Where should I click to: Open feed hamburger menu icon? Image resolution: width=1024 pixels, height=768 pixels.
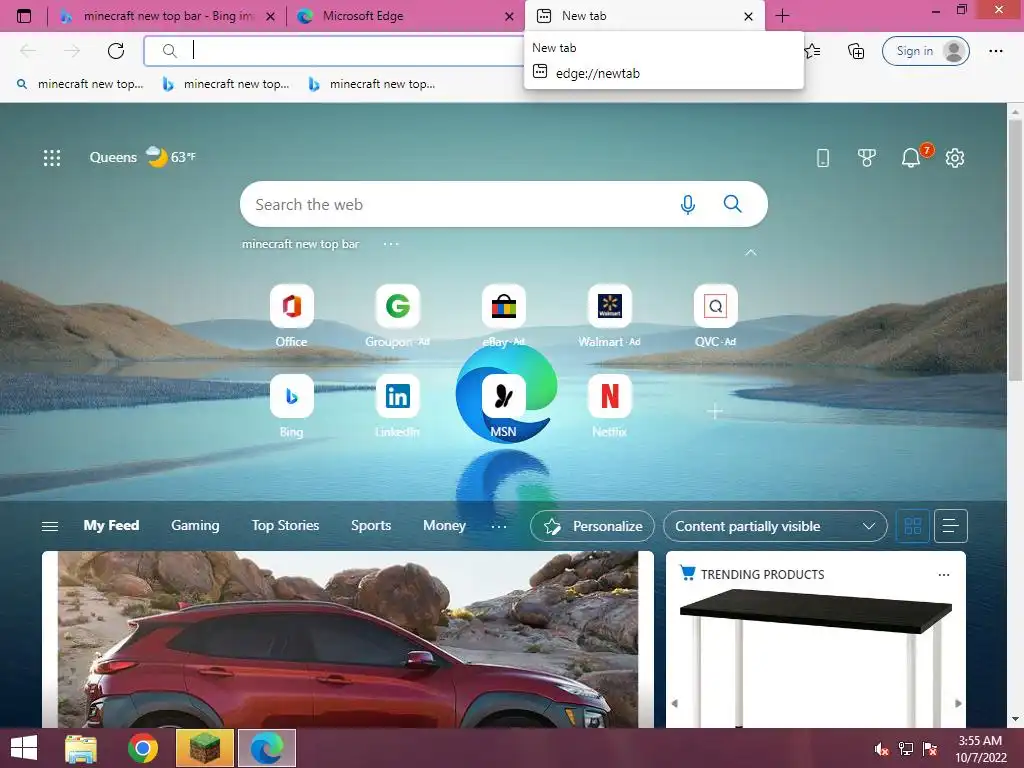tap(50, 526)
